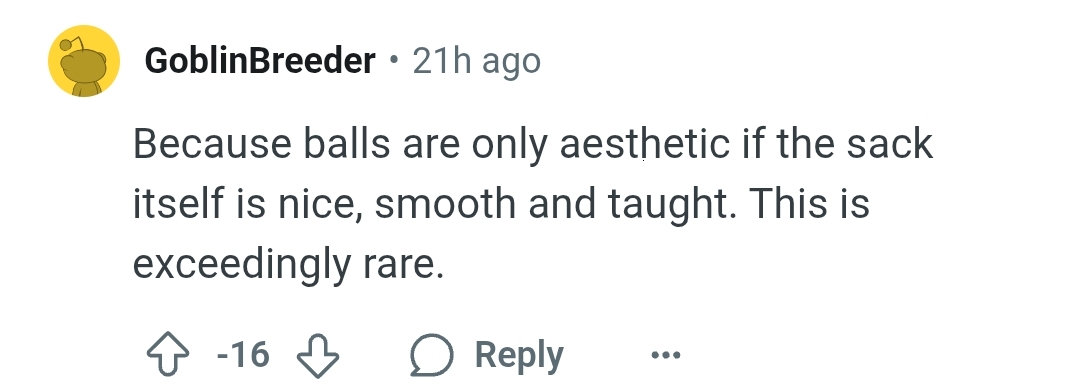Click the word 'exceedingly' in the last line

[x=241, y=265]
